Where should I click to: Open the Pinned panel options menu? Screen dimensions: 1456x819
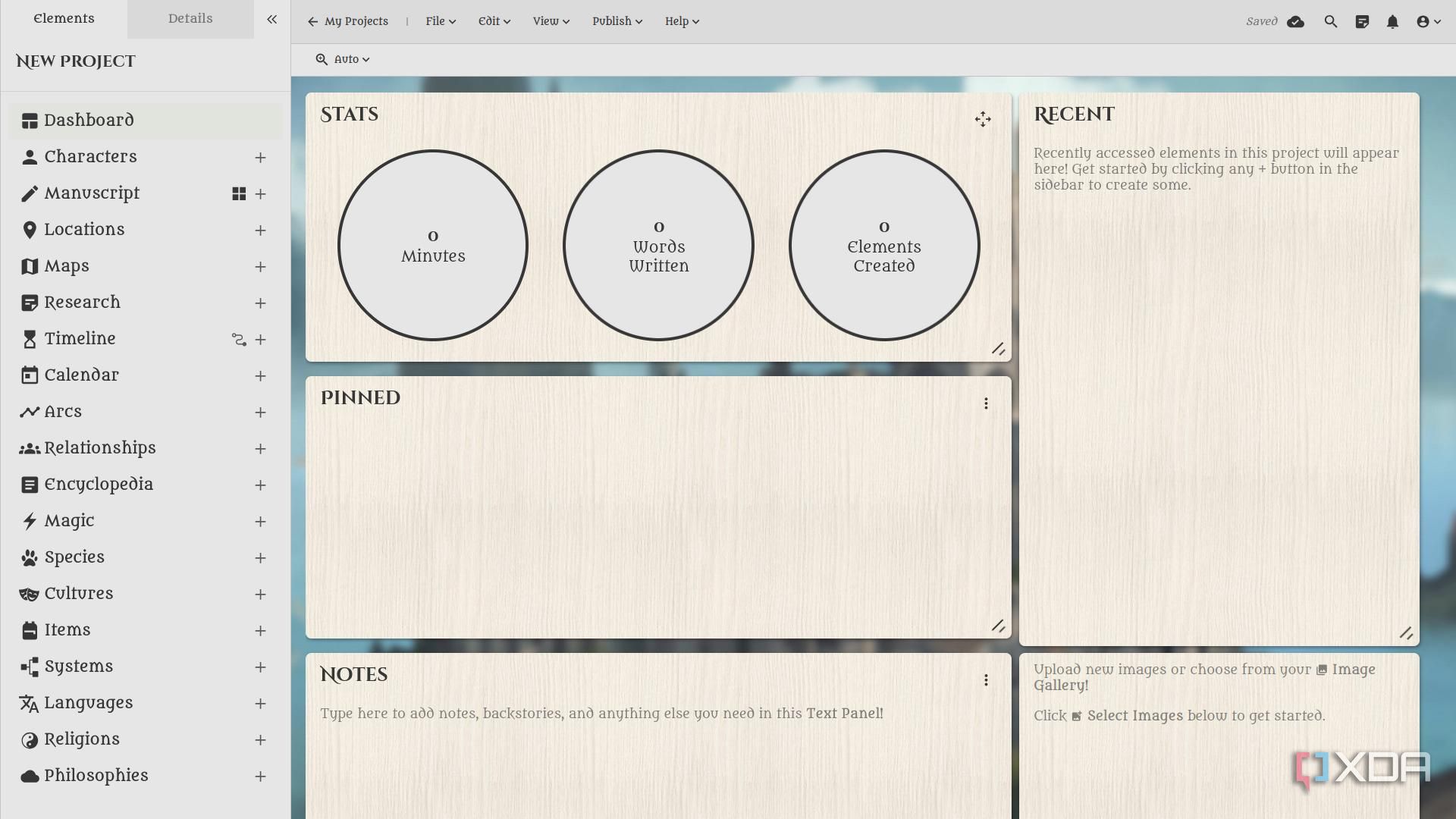coord(986,403)
